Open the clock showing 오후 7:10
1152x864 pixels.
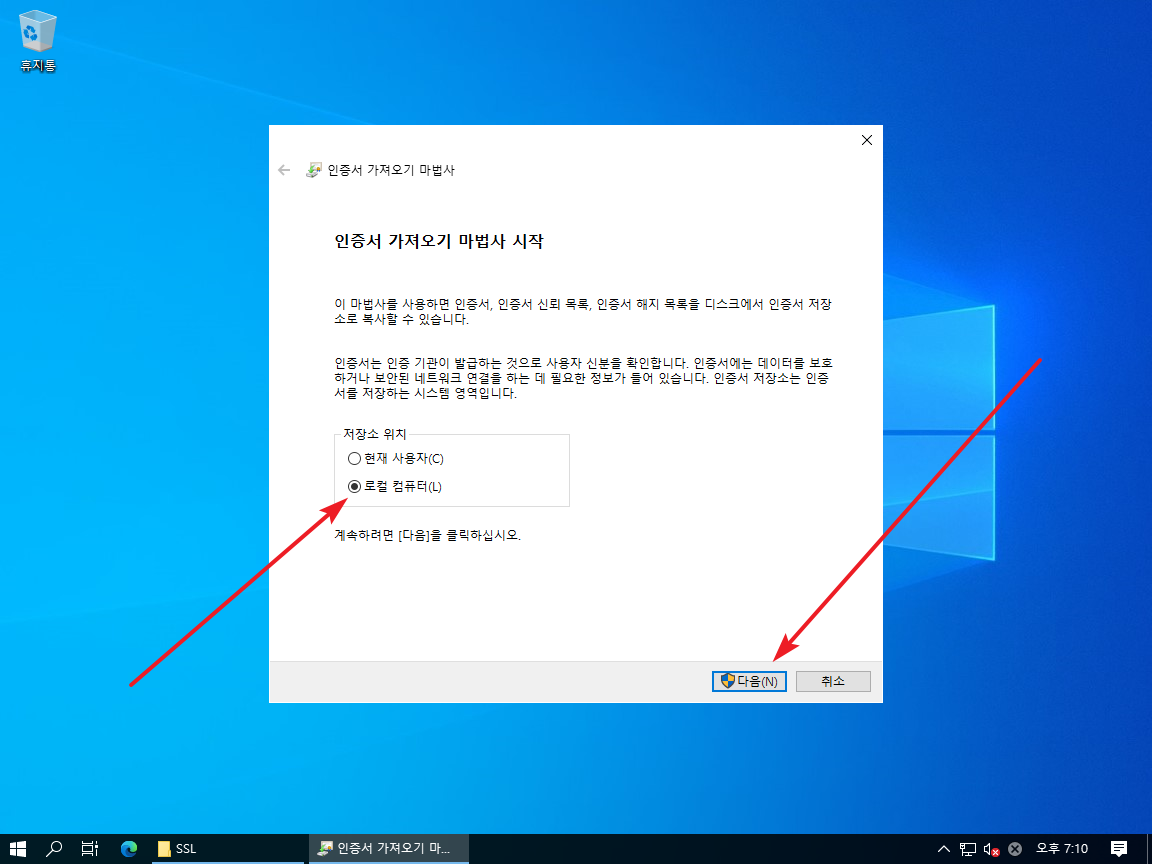click(1062, 849)
